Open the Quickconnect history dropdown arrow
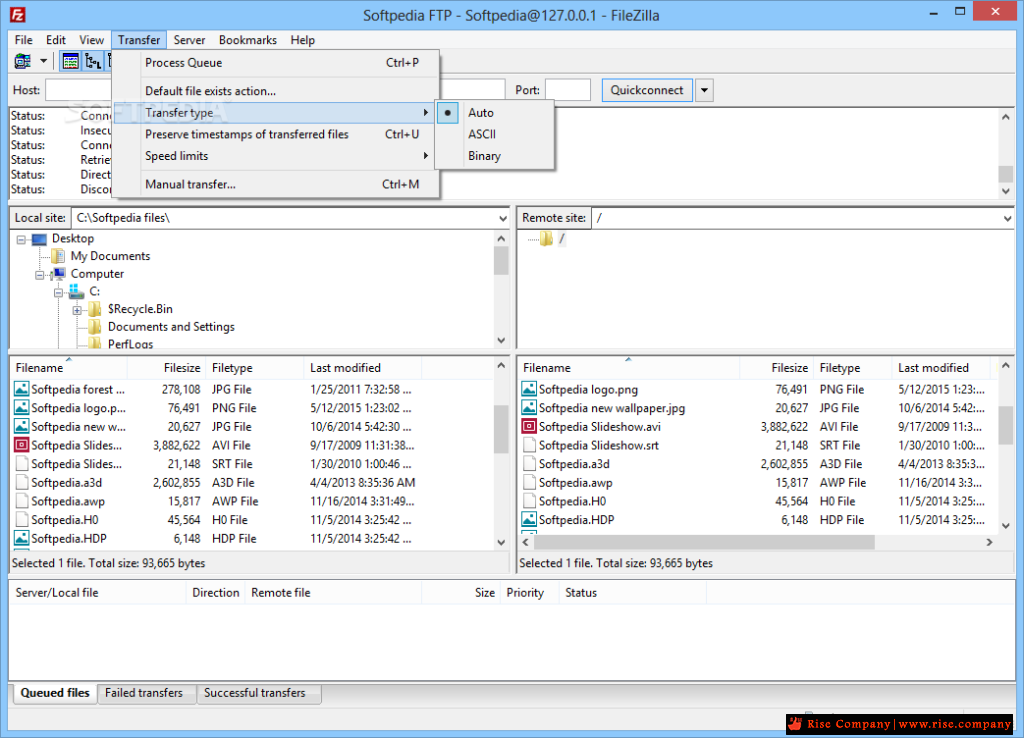The height and width of the screenshot is (738, 1024). (x=704, y=90)
